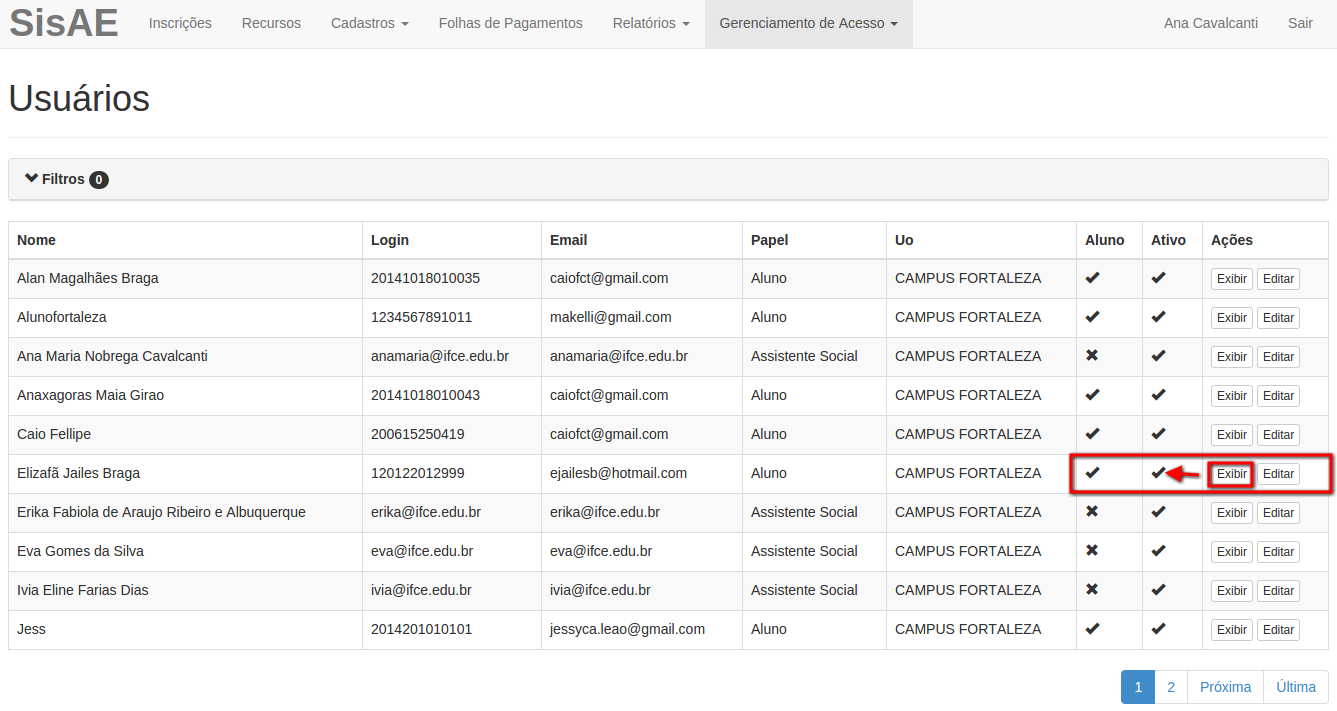
Task: Click Editar for Alunofortaleza
Action: pos(1278,318)
